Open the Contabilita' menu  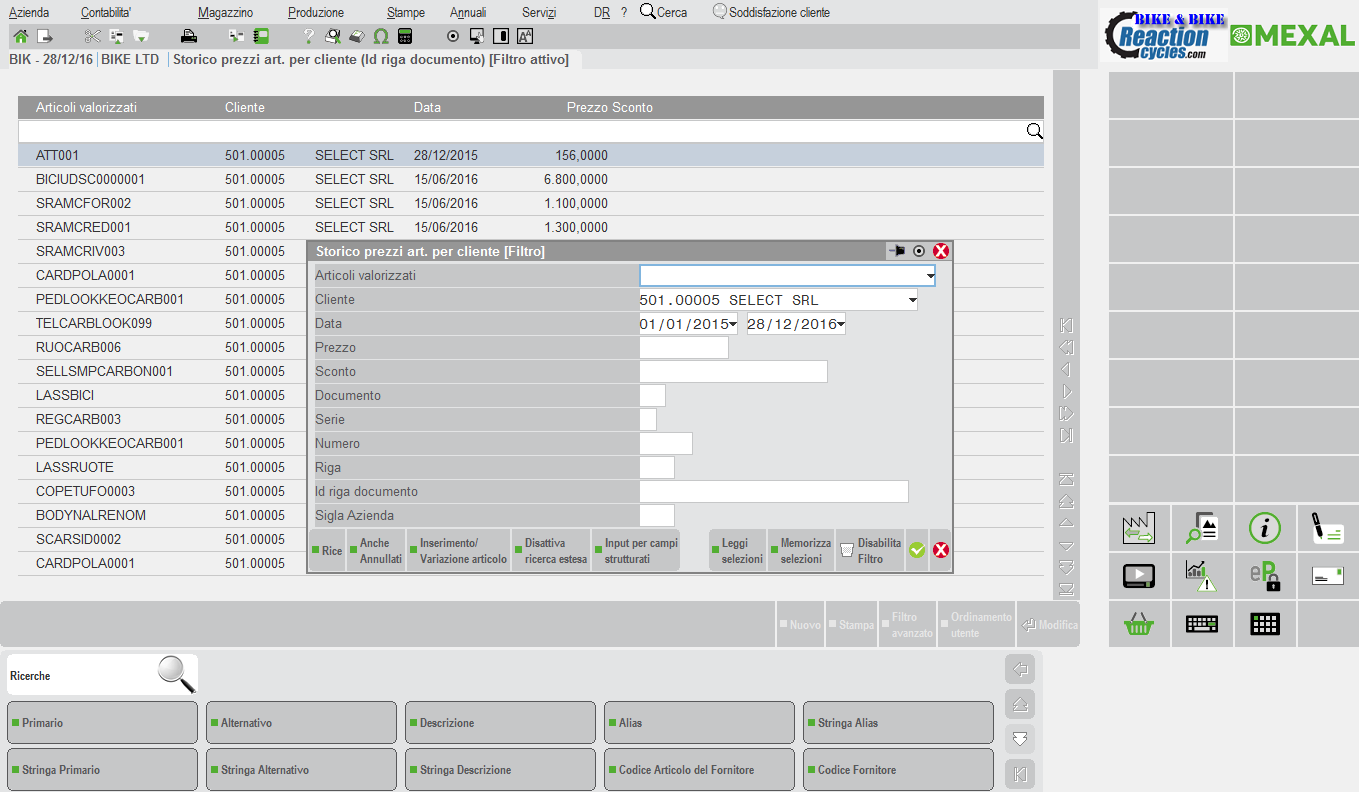point(106,13)
